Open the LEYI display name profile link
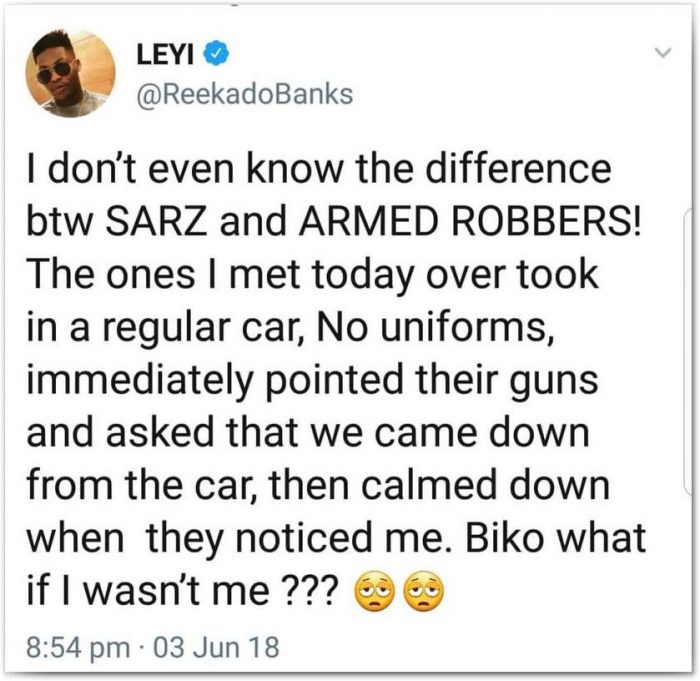700x681 pixels. click(165, 54)
